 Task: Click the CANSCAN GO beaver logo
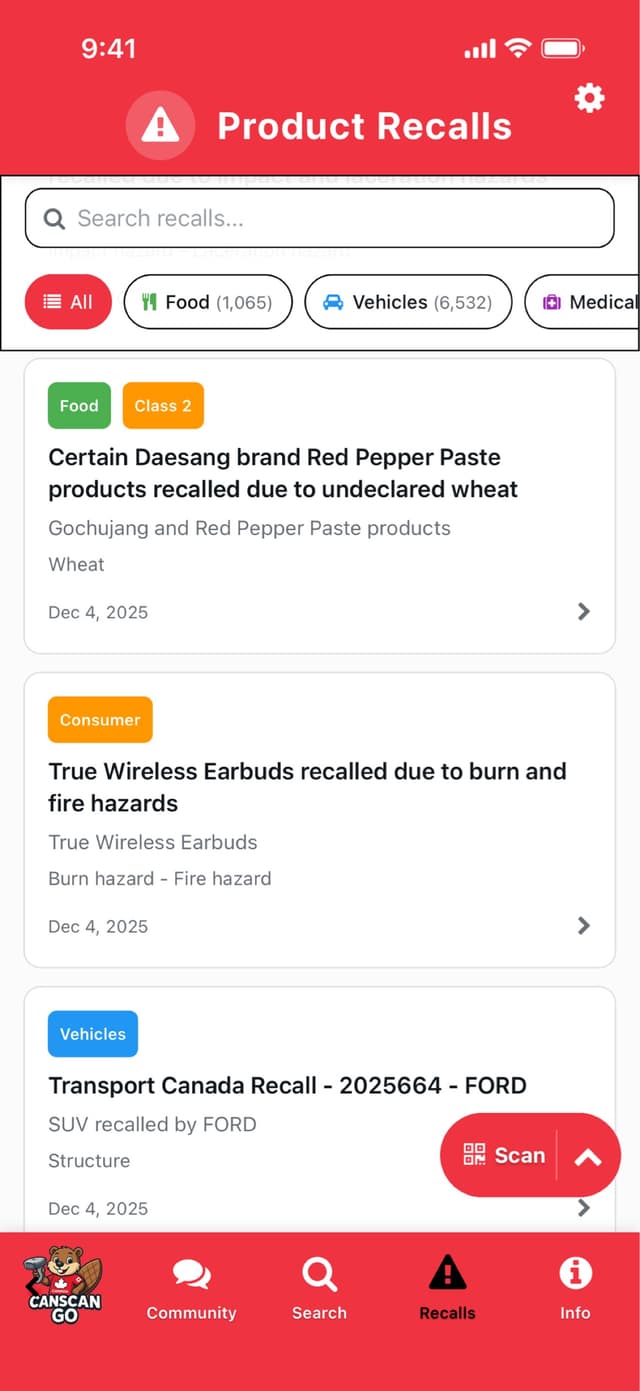coord(64,1285)
